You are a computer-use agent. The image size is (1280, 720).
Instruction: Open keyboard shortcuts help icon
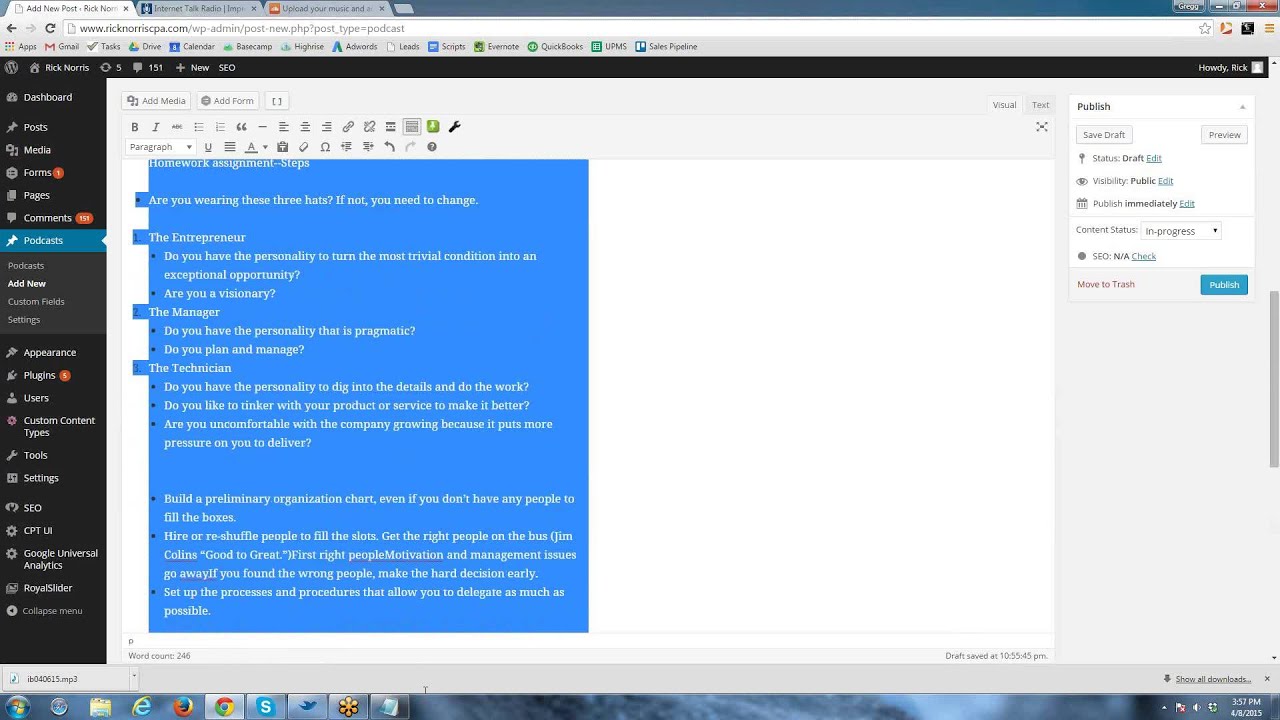pos(432,147)
